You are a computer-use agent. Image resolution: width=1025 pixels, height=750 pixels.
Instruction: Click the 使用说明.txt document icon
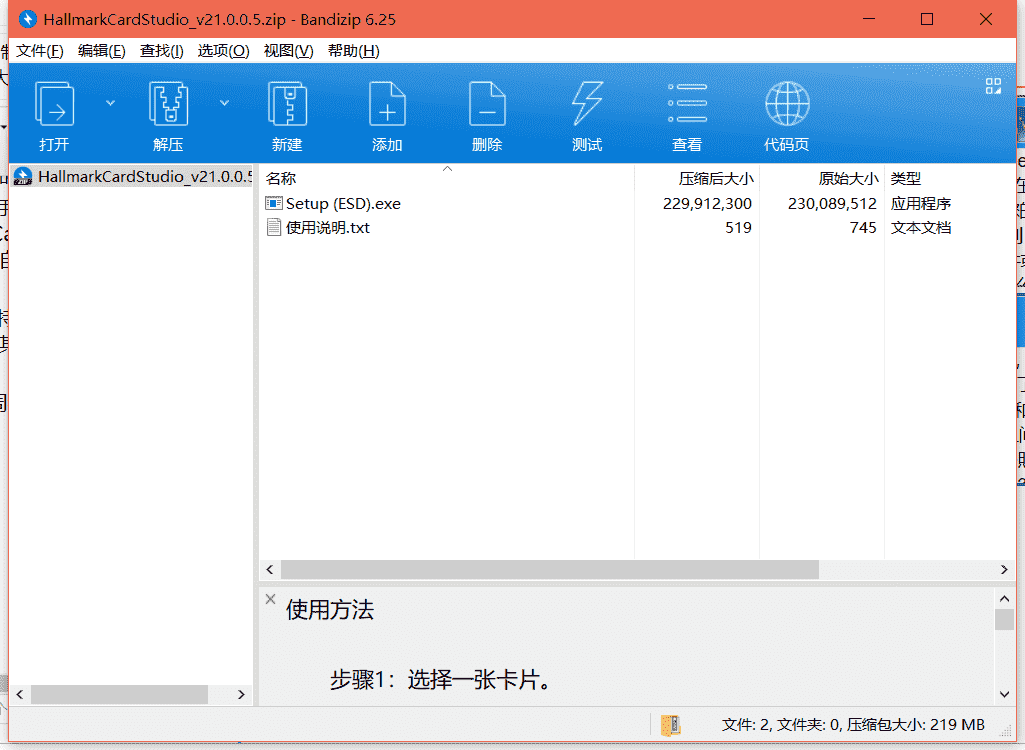[274, 228]
